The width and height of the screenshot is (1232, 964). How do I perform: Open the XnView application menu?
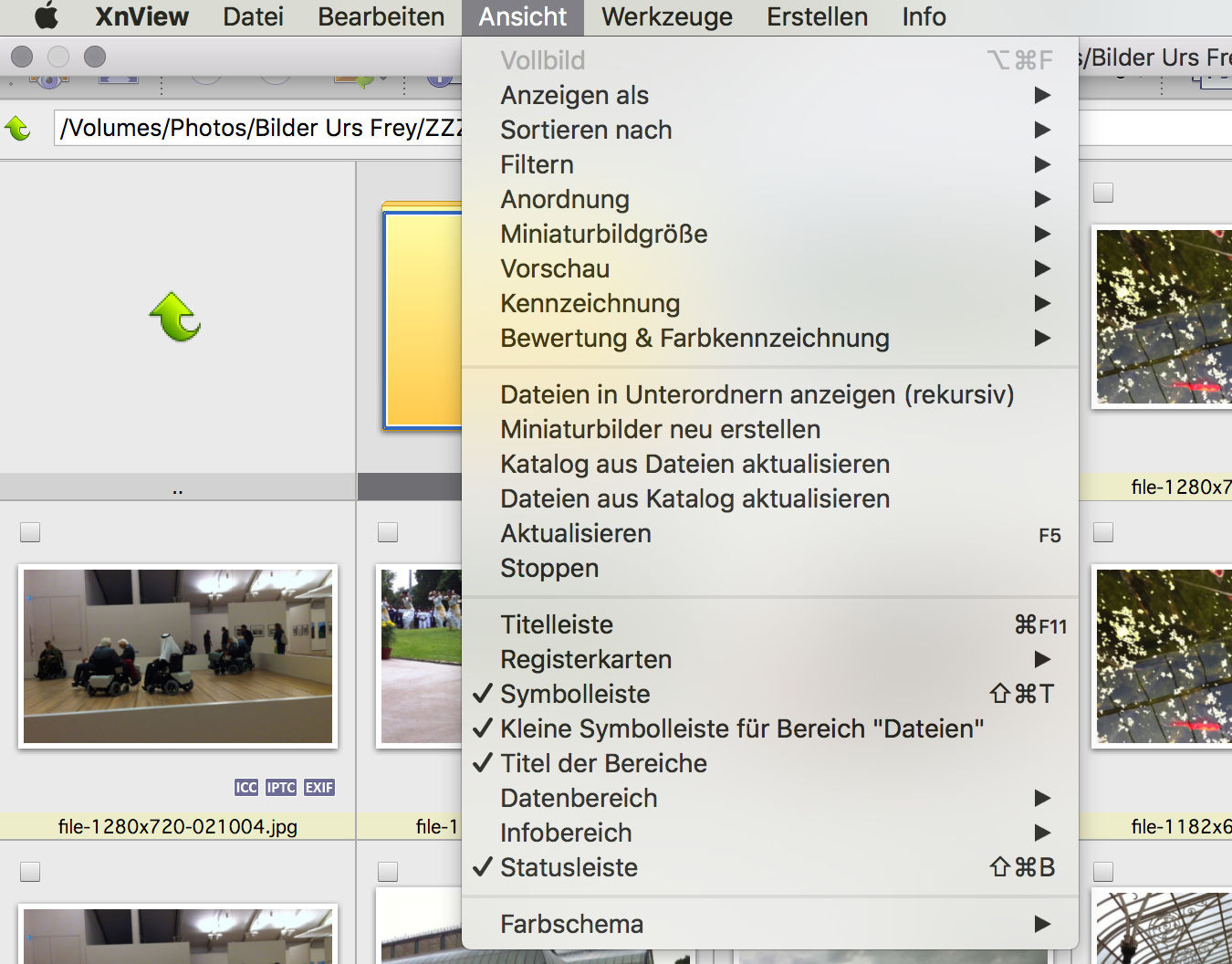141,16
